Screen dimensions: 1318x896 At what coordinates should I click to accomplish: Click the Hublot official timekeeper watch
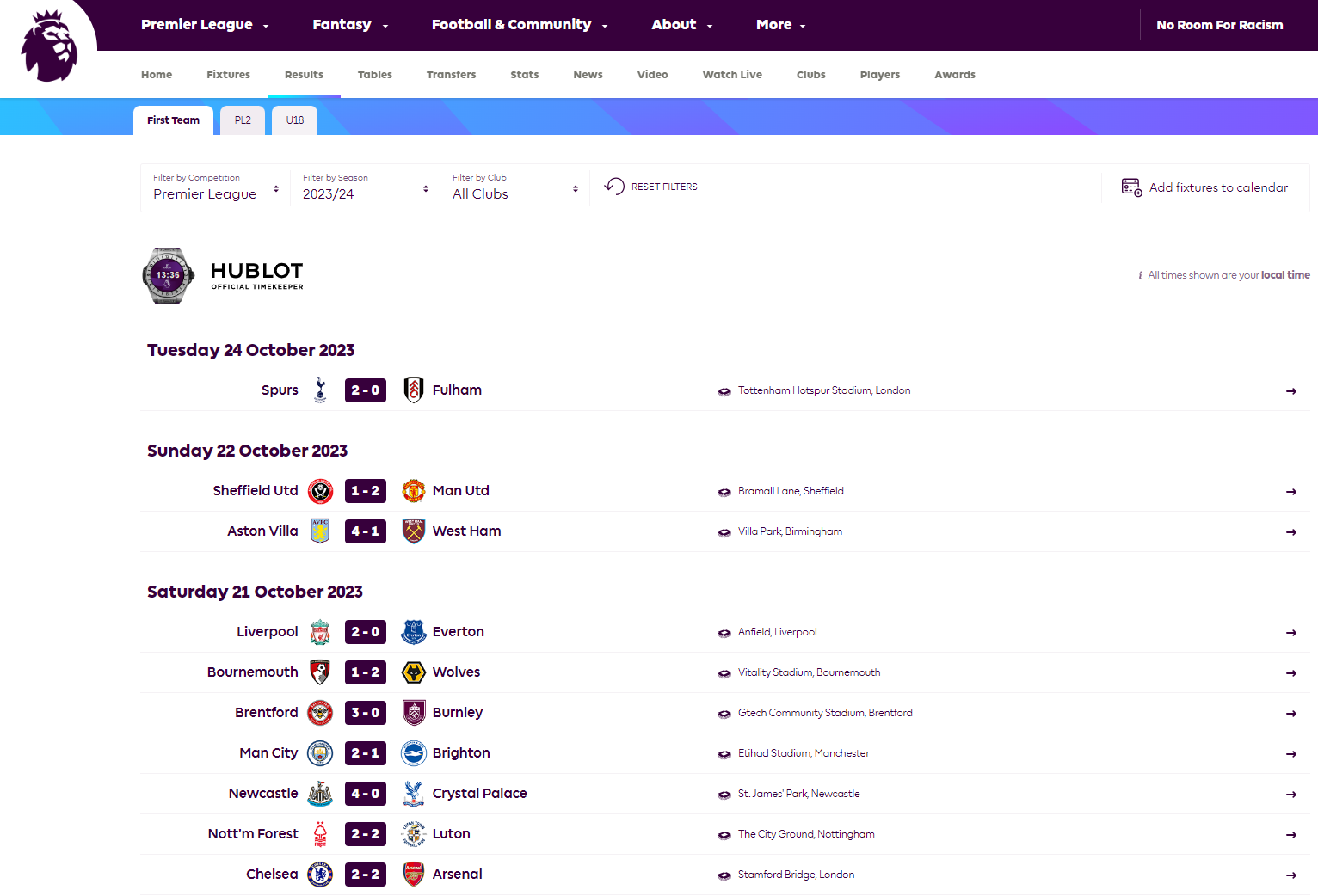(169, 275)
